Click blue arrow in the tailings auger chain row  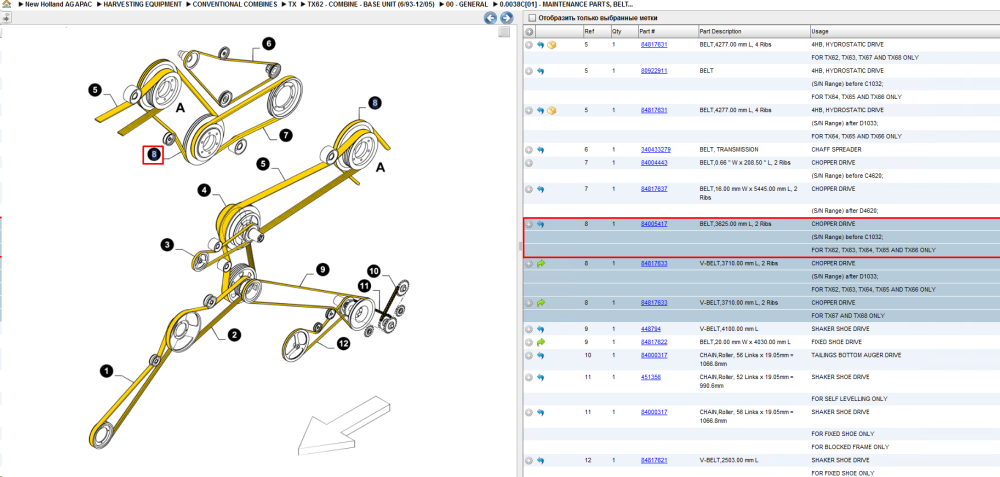[x=540, y=355]
